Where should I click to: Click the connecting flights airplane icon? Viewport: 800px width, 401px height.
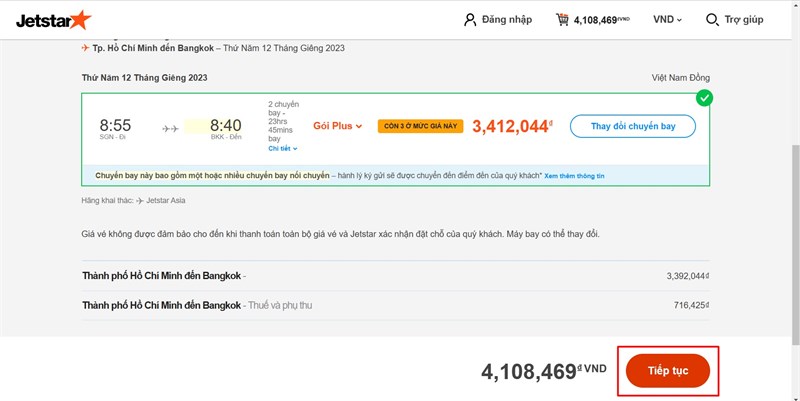coord(171,128)
